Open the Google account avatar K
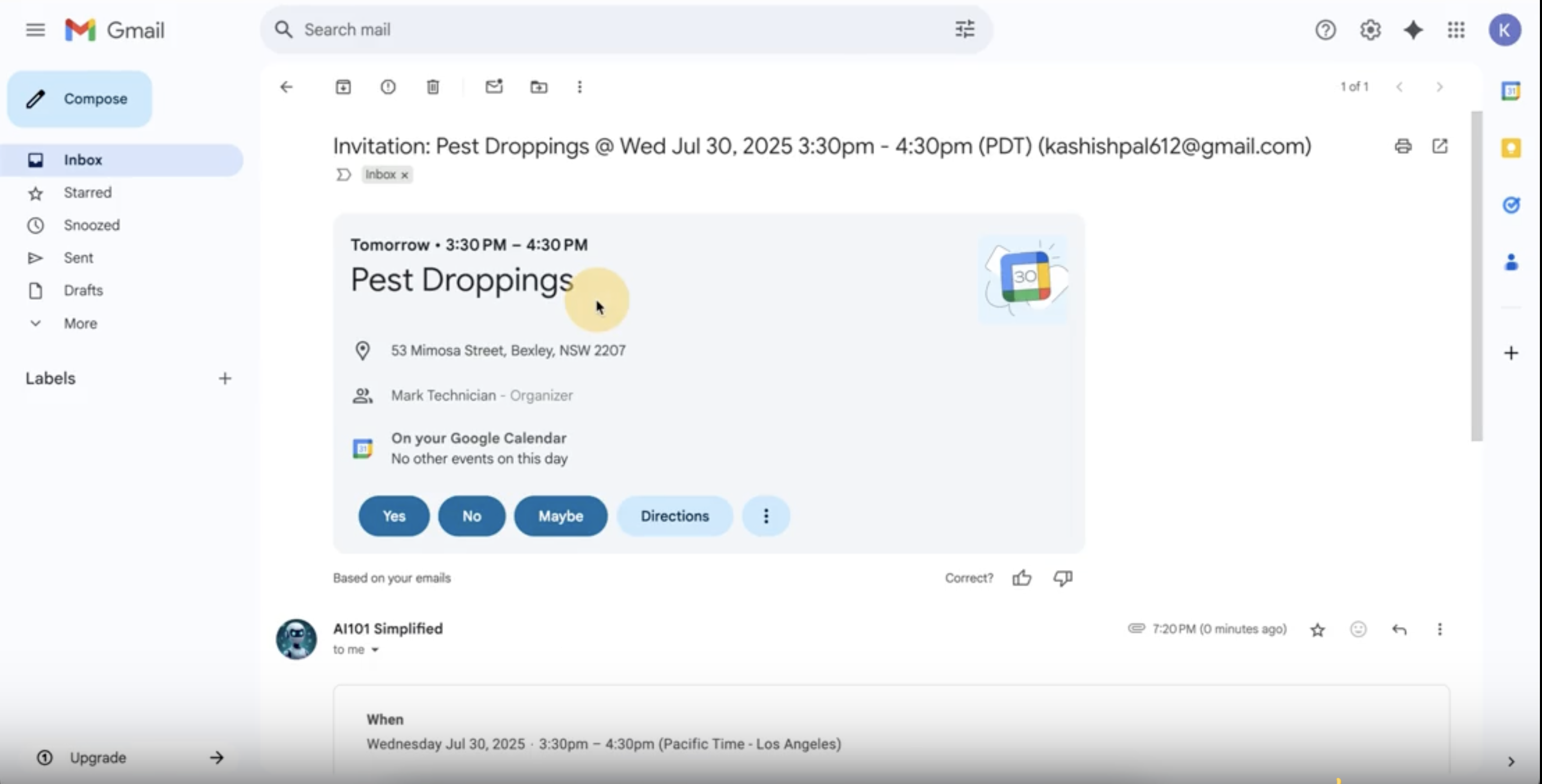 [x=1505, y=30]
